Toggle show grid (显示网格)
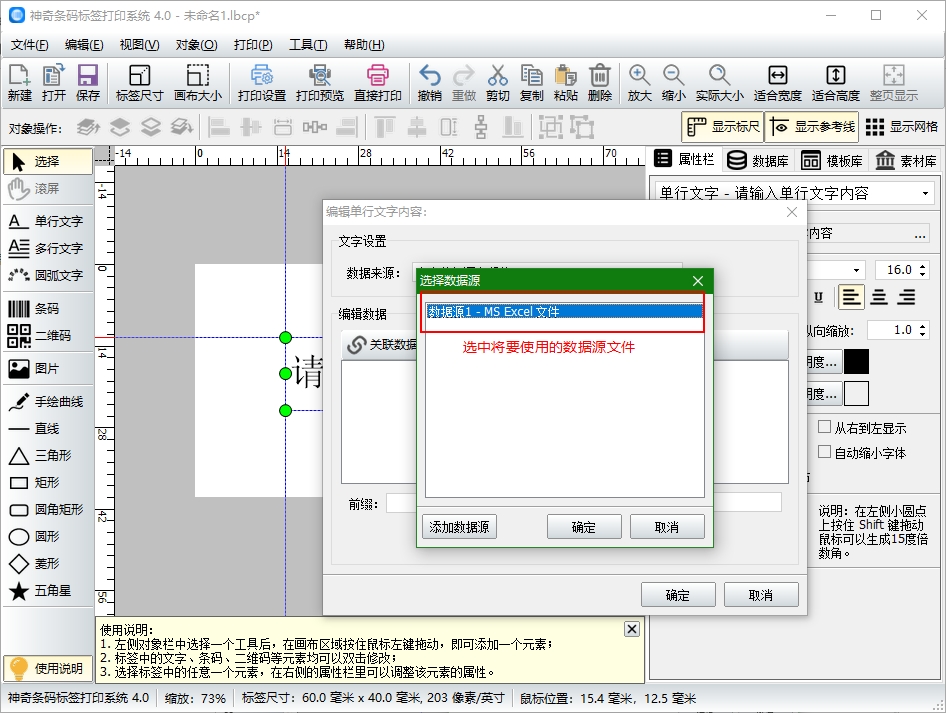The width and height of the screenshot is (946, 713). [x=902, y=127]
